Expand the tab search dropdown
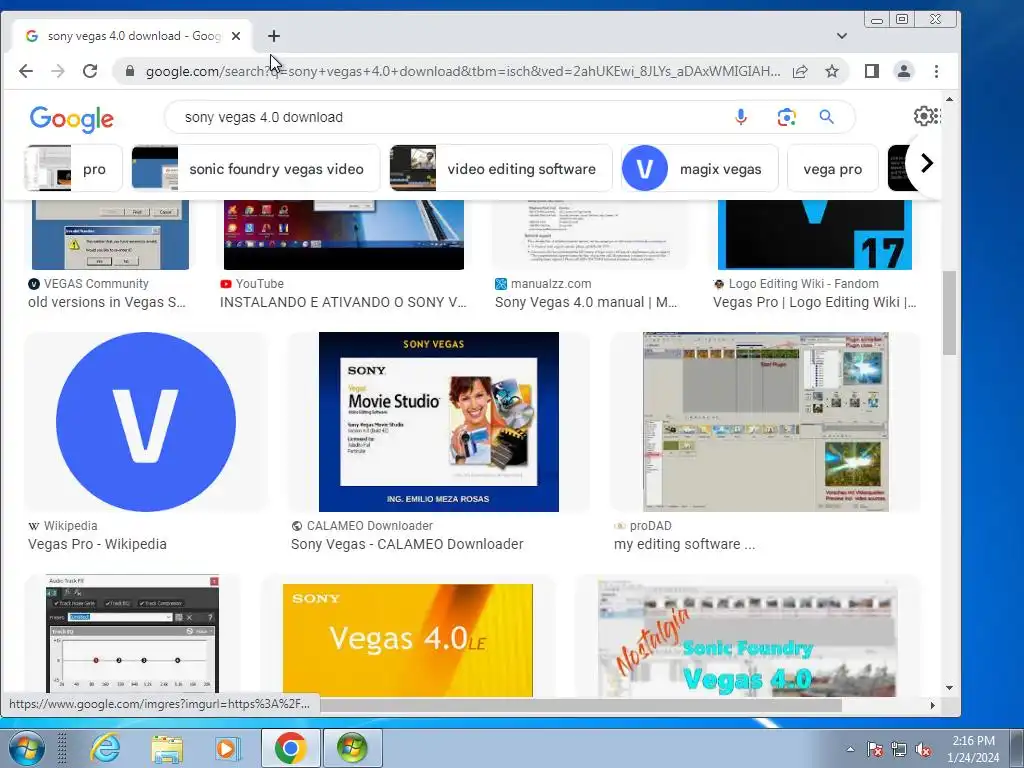Image resolution: width=1024 pixels, height=768 pixels. point(842,36)
